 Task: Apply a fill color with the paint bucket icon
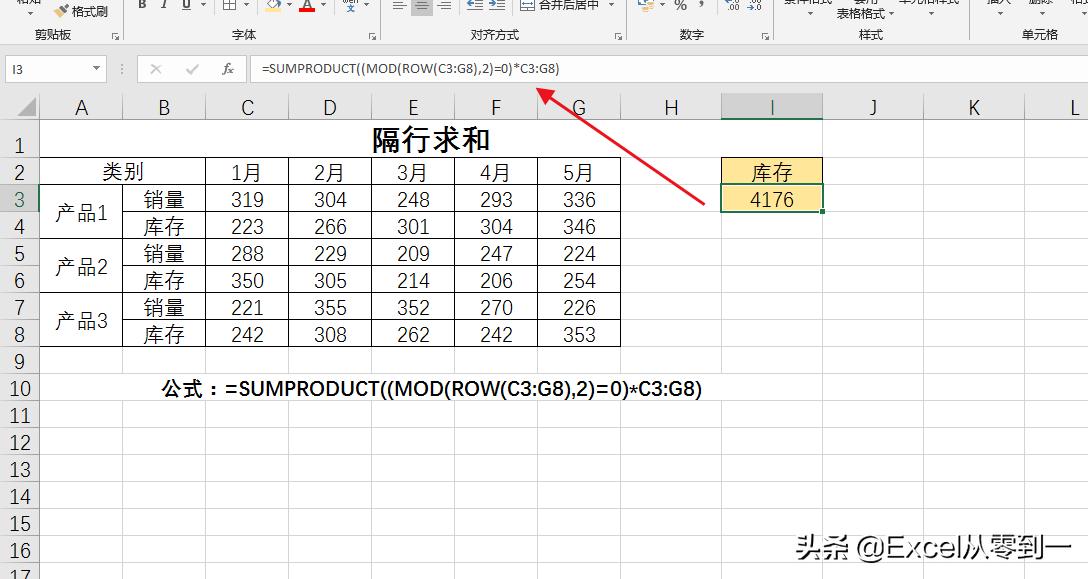(272, 8)
